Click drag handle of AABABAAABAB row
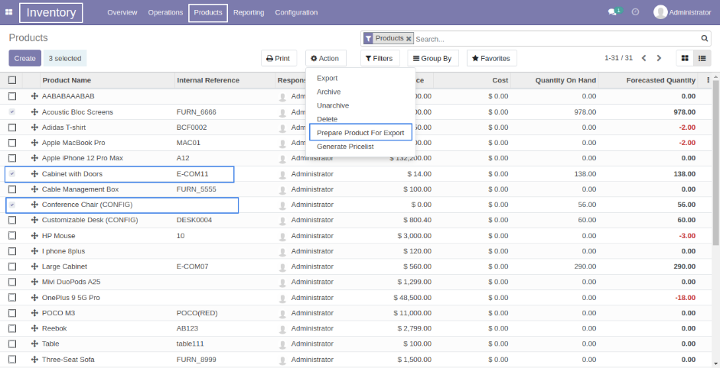This screenshot has height=368, width=720. coord(34,96)
